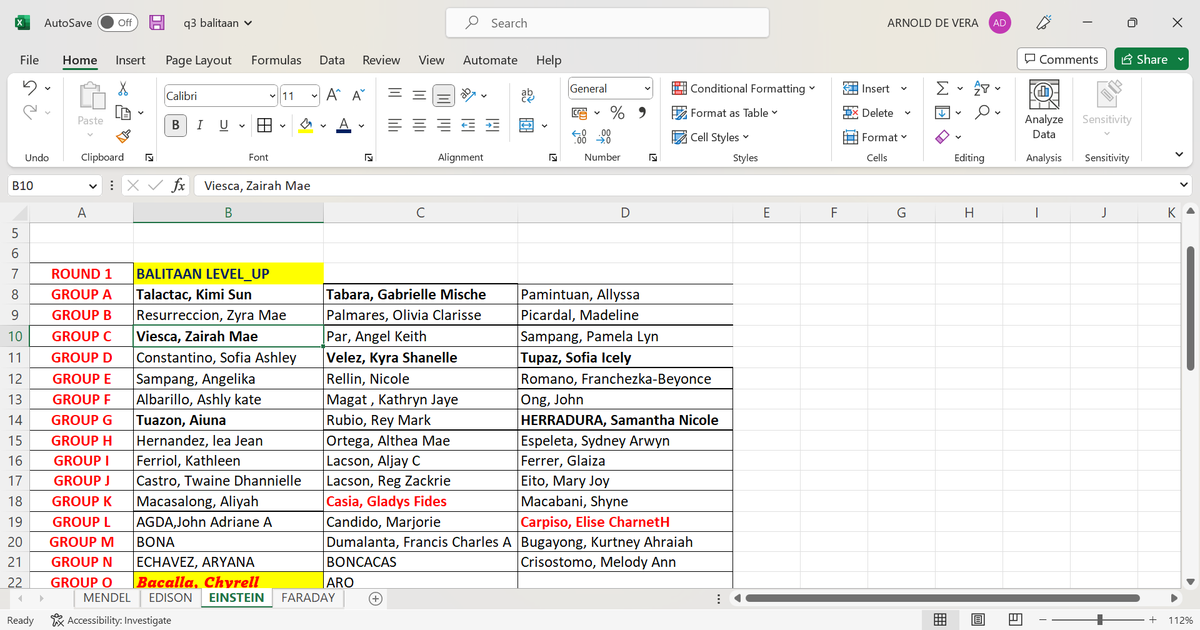Image resolution: width=1200 pixels, height=630 pixels.
Task: Open the Page Layout ribbon tab
Action: (x=198, y=60)
